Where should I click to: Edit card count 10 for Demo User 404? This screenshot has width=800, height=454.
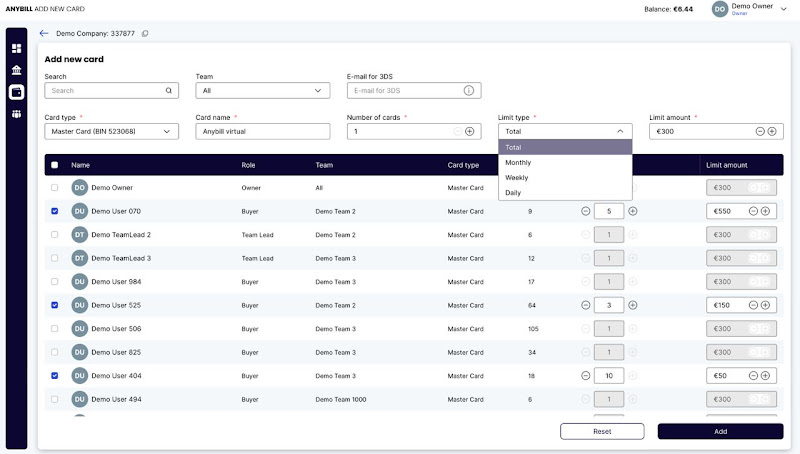[609, 375]
